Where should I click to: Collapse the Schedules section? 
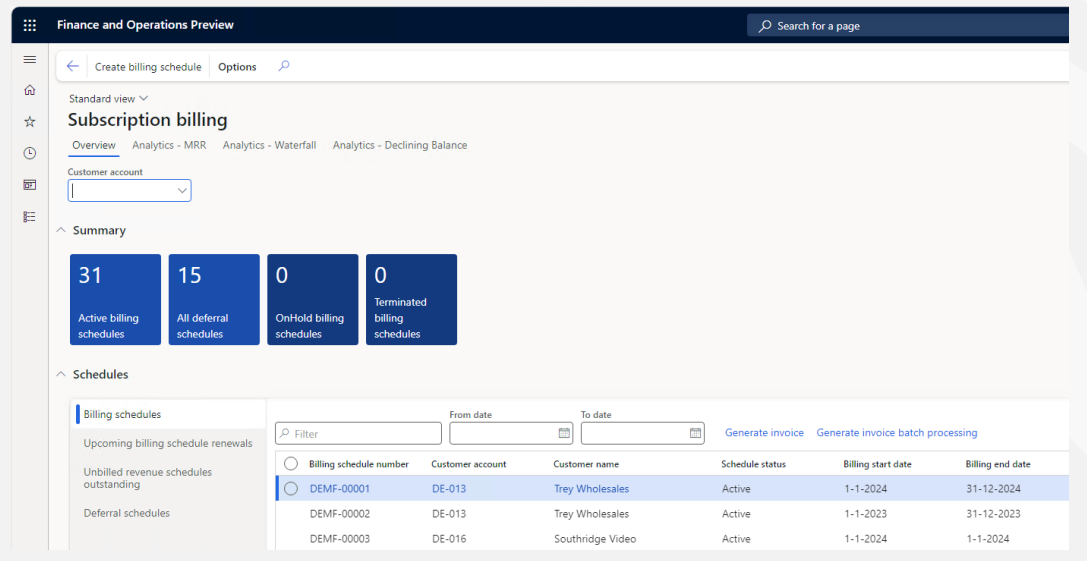62,374
